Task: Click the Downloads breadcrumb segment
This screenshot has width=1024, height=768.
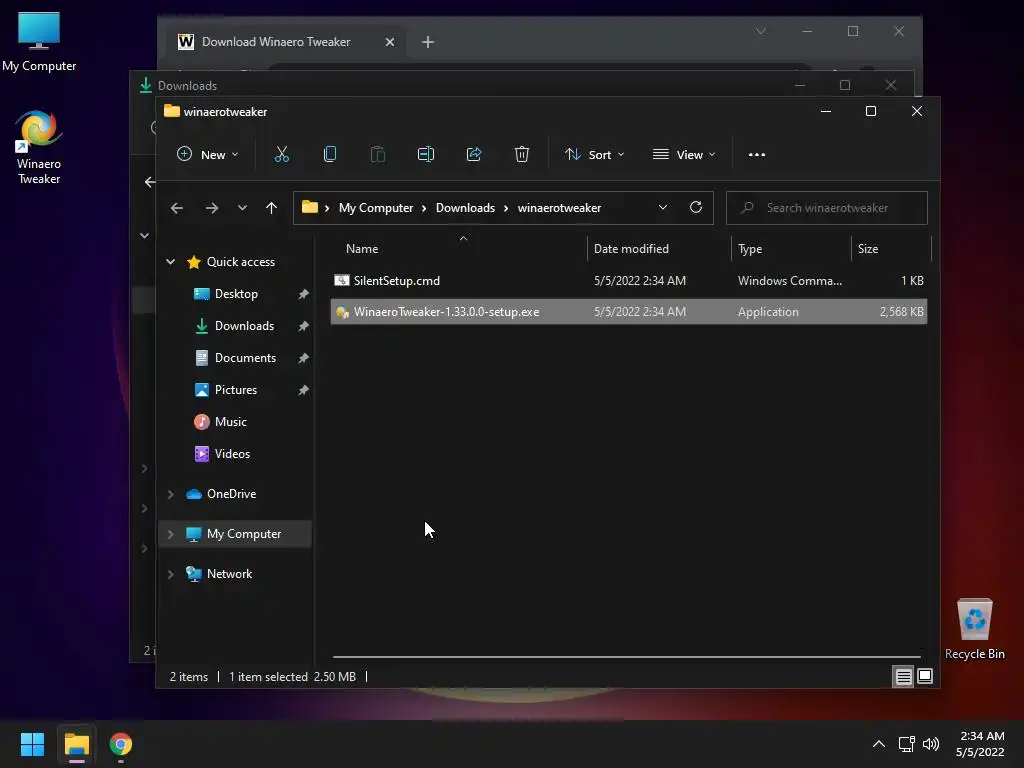Action: pos(466,208)
